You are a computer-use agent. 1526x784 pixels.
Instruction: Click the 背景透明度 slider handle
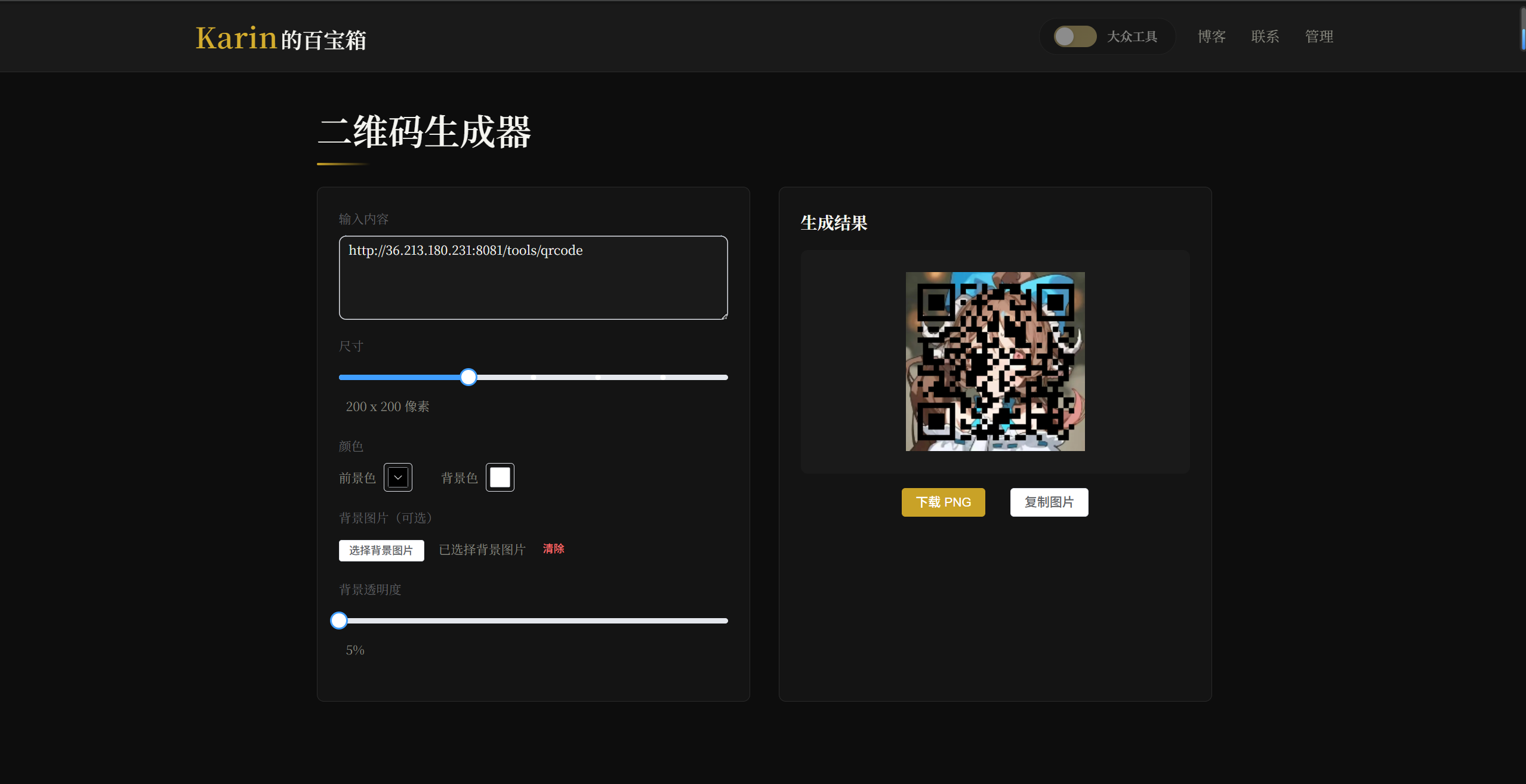click(339, 621)
